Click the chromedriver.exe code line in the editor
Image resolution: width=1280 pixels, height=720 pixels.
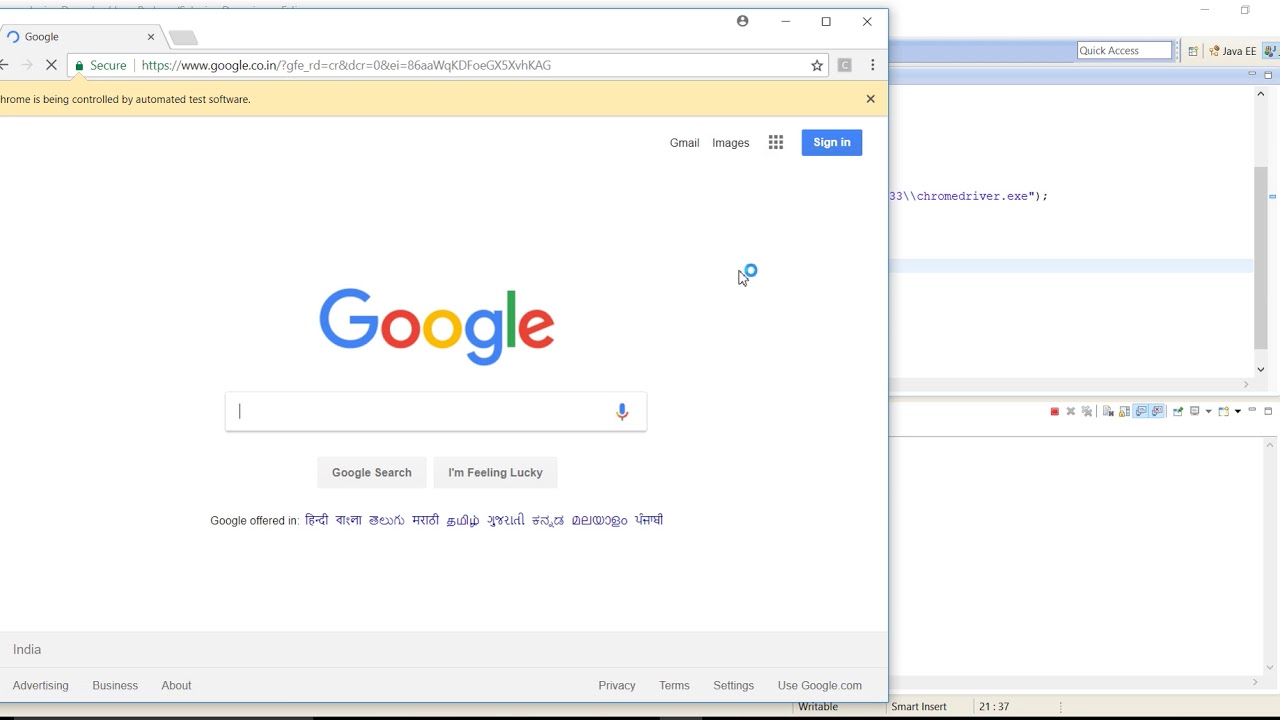pos(968,196)
